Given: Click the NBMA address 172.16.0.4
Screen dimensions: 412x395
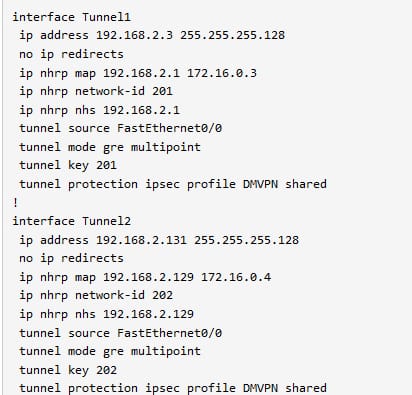Looking at the screenshot, I should point(236,277).
